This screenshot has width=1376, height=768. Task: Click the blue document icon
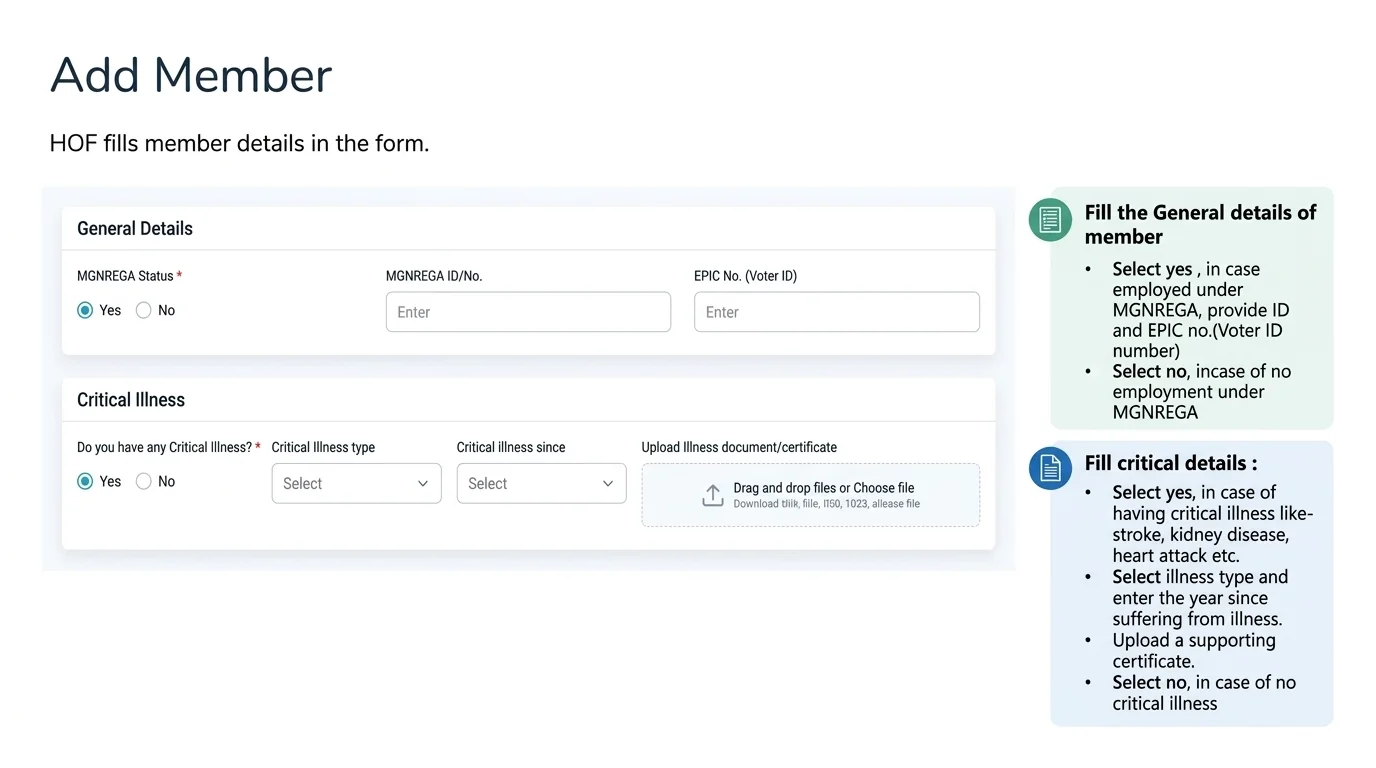point(1050,468)
